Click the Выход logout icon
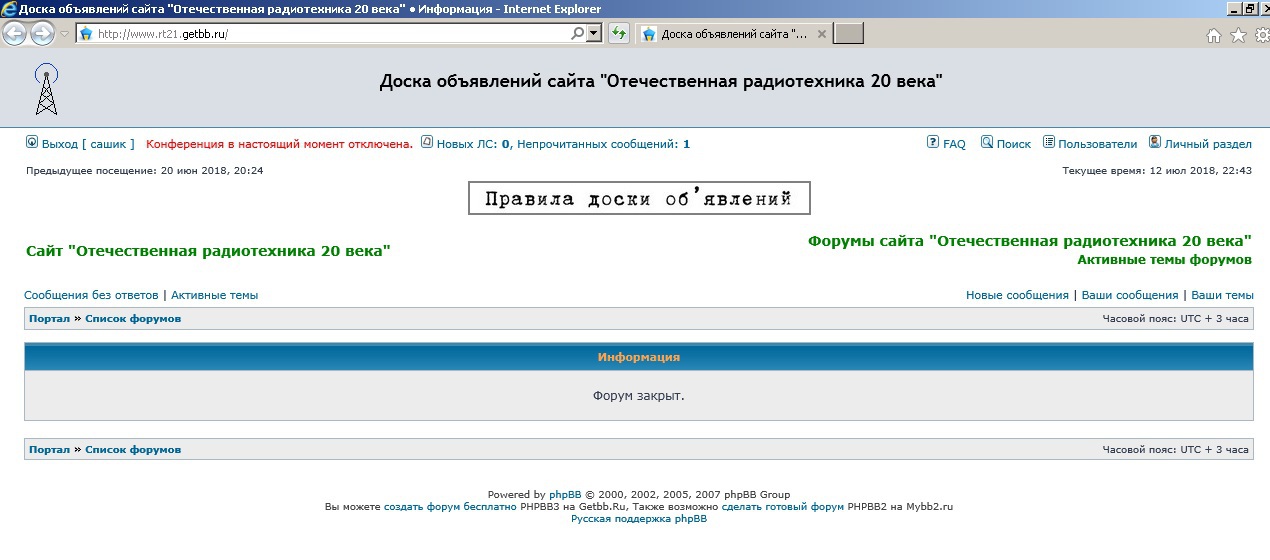The width and height of the screenshot is (1270, 560). [x=31, y=142]
